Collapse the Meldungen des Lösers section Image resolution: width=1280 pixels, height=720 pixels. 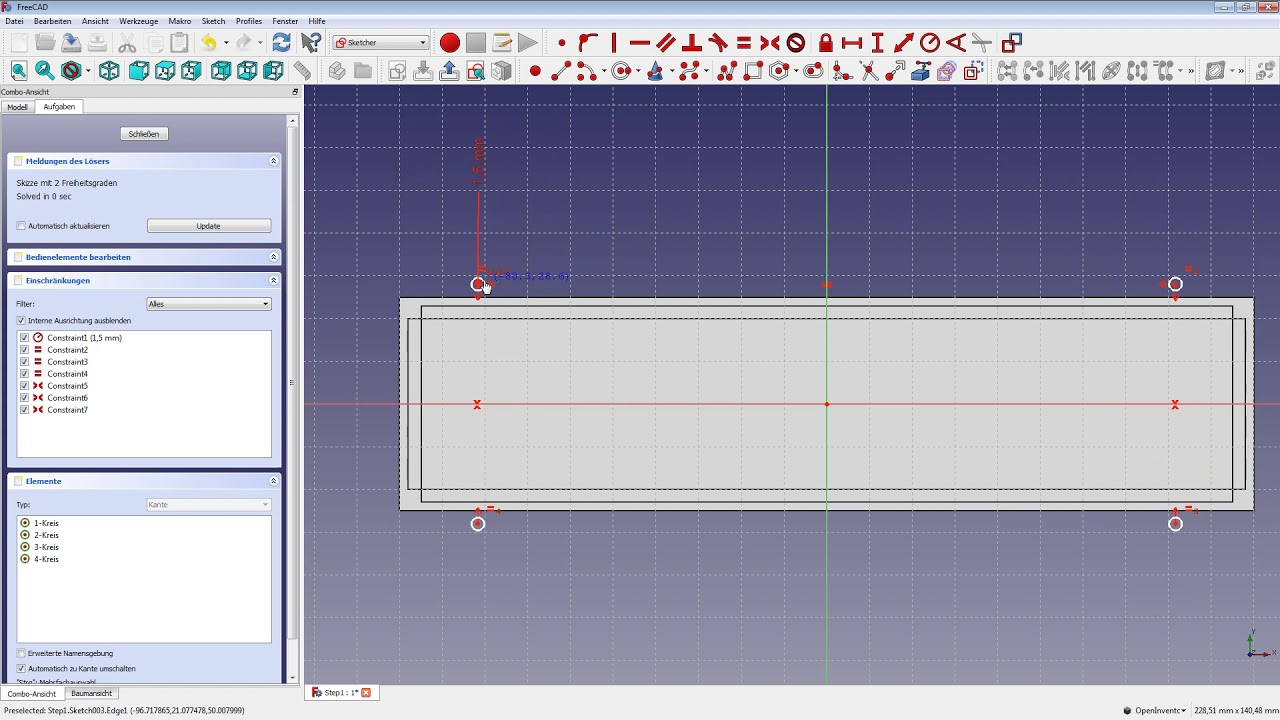[273, 161]
